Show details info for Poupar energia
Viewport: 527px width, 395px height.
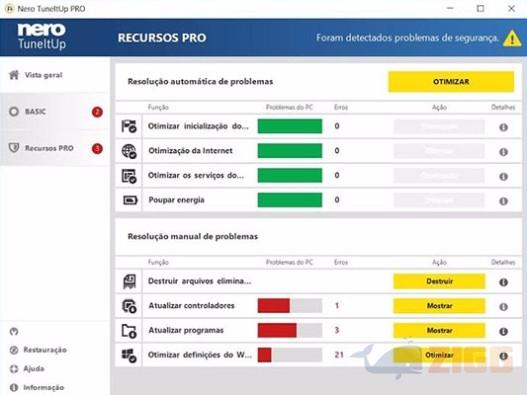tap(503, 201)
